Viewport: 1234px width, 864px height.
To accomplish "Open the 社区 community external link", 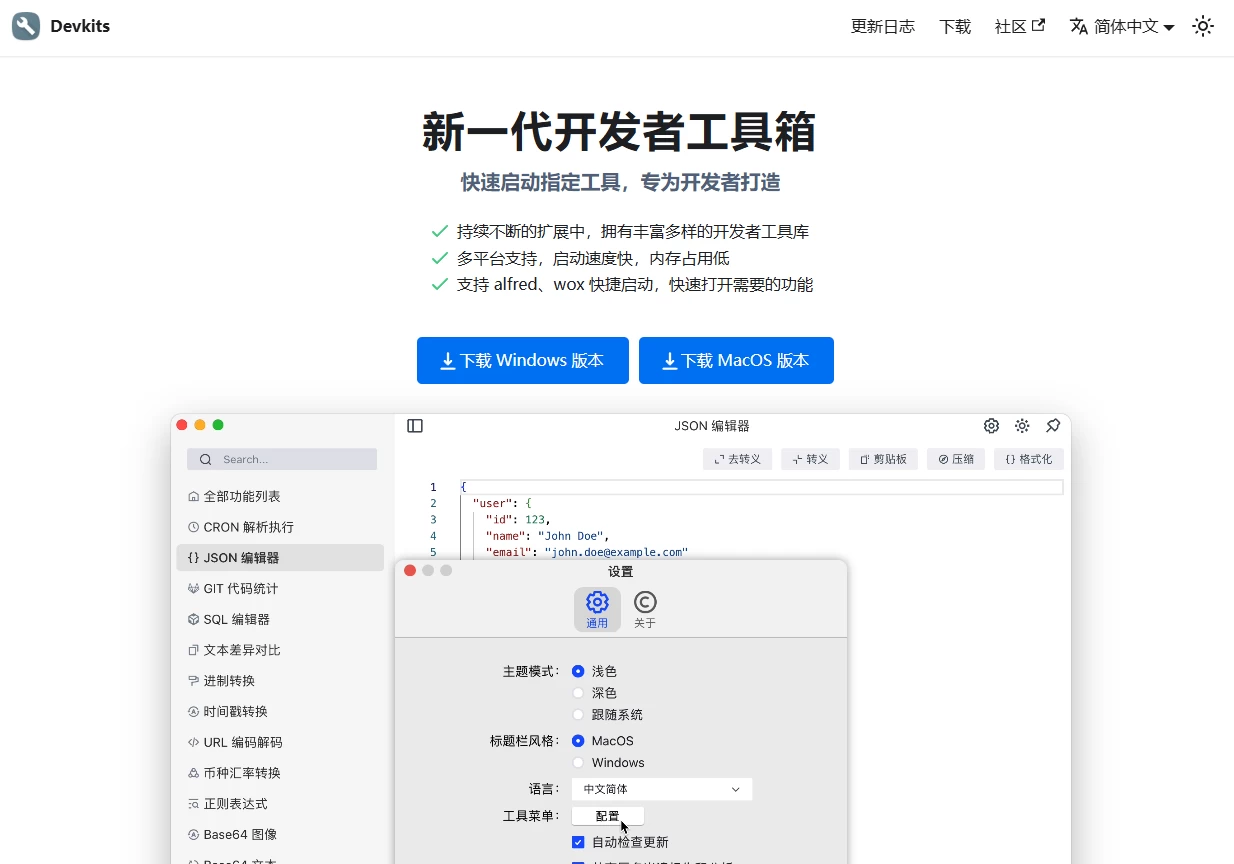I will pyautogui.click(x=1019, y=27).
